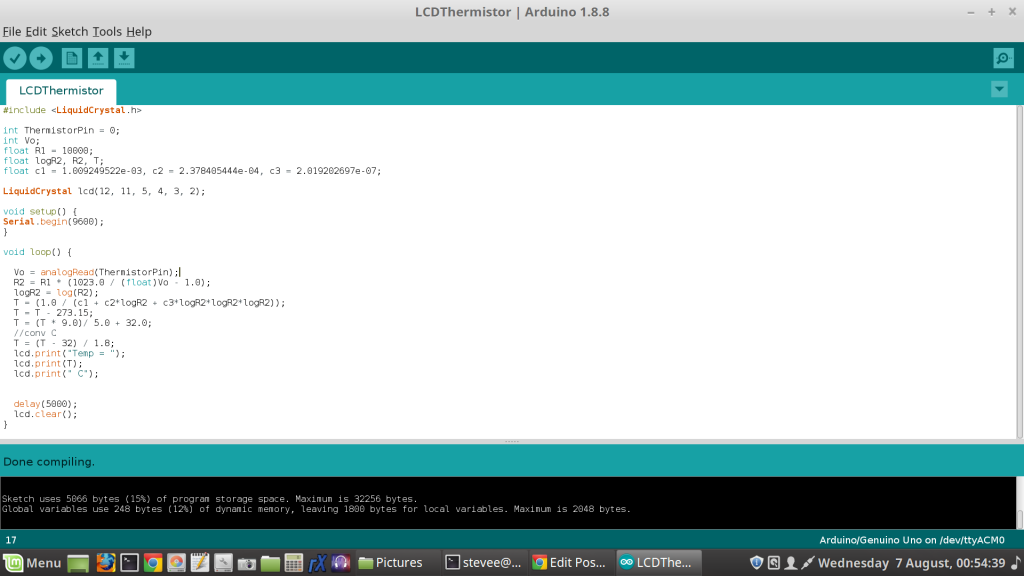Open the calculator icon in taskbar
Viewport: 1024px width, 576px height.
[294, 563]
